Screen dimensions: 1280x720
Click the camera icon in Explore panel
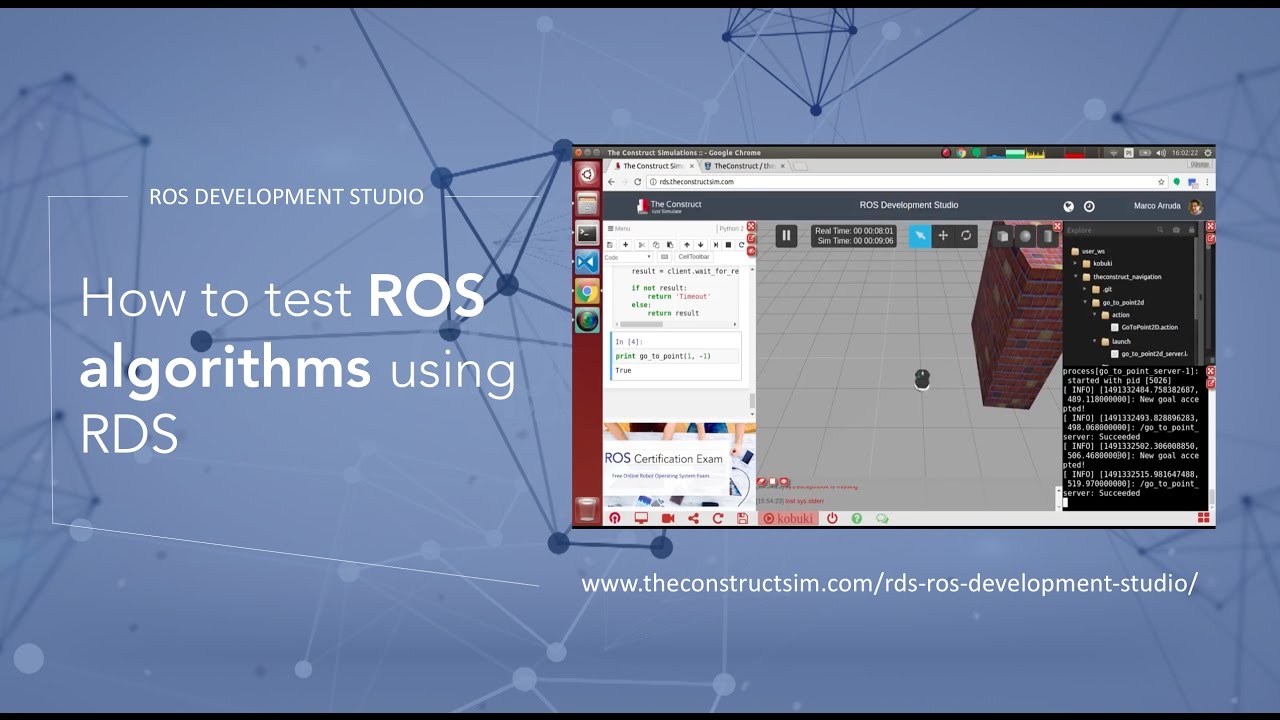(x=1176, y=230)
